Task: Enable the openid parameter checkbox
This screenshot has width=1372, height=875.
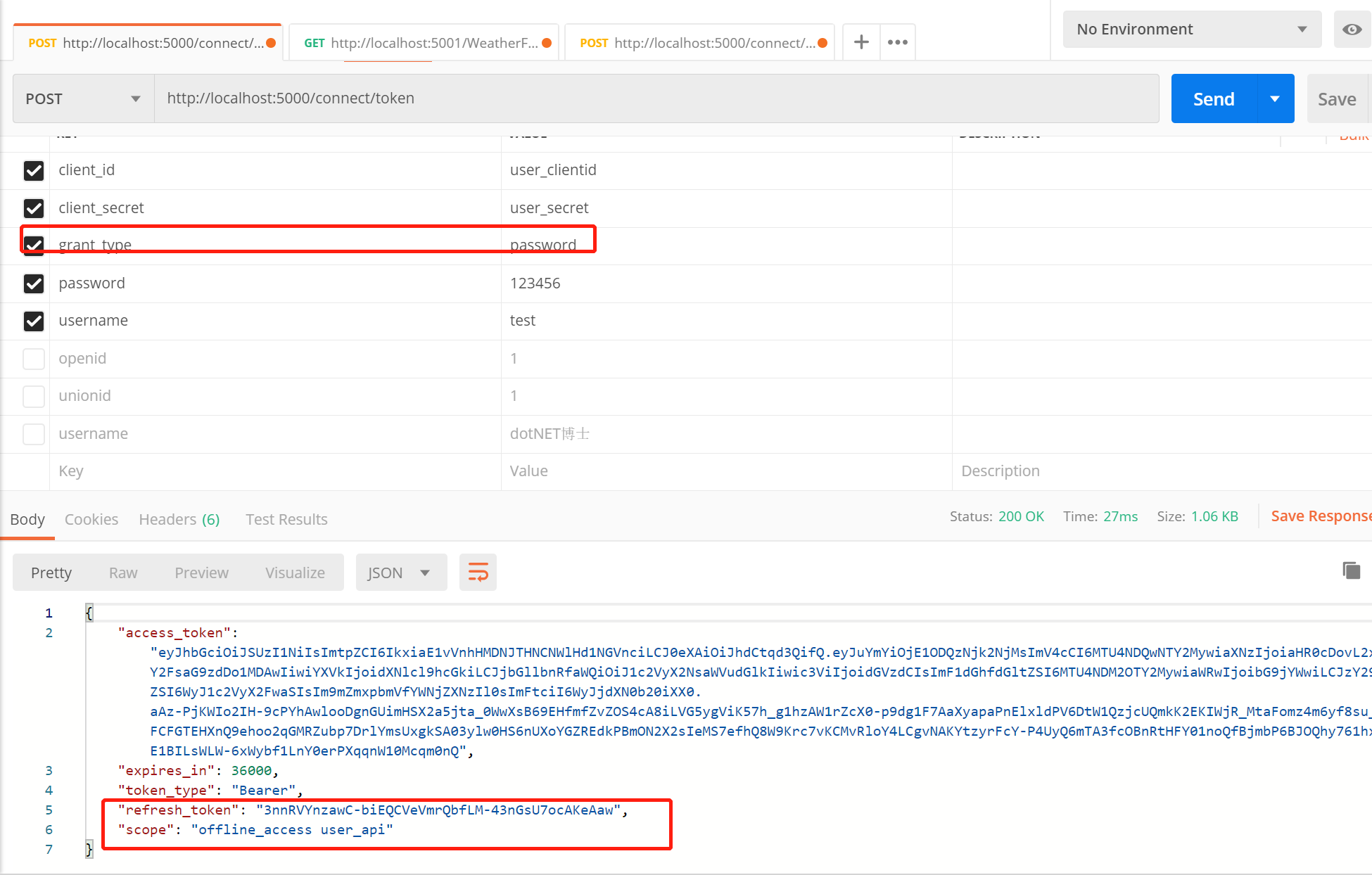Action: click(34, 359)
